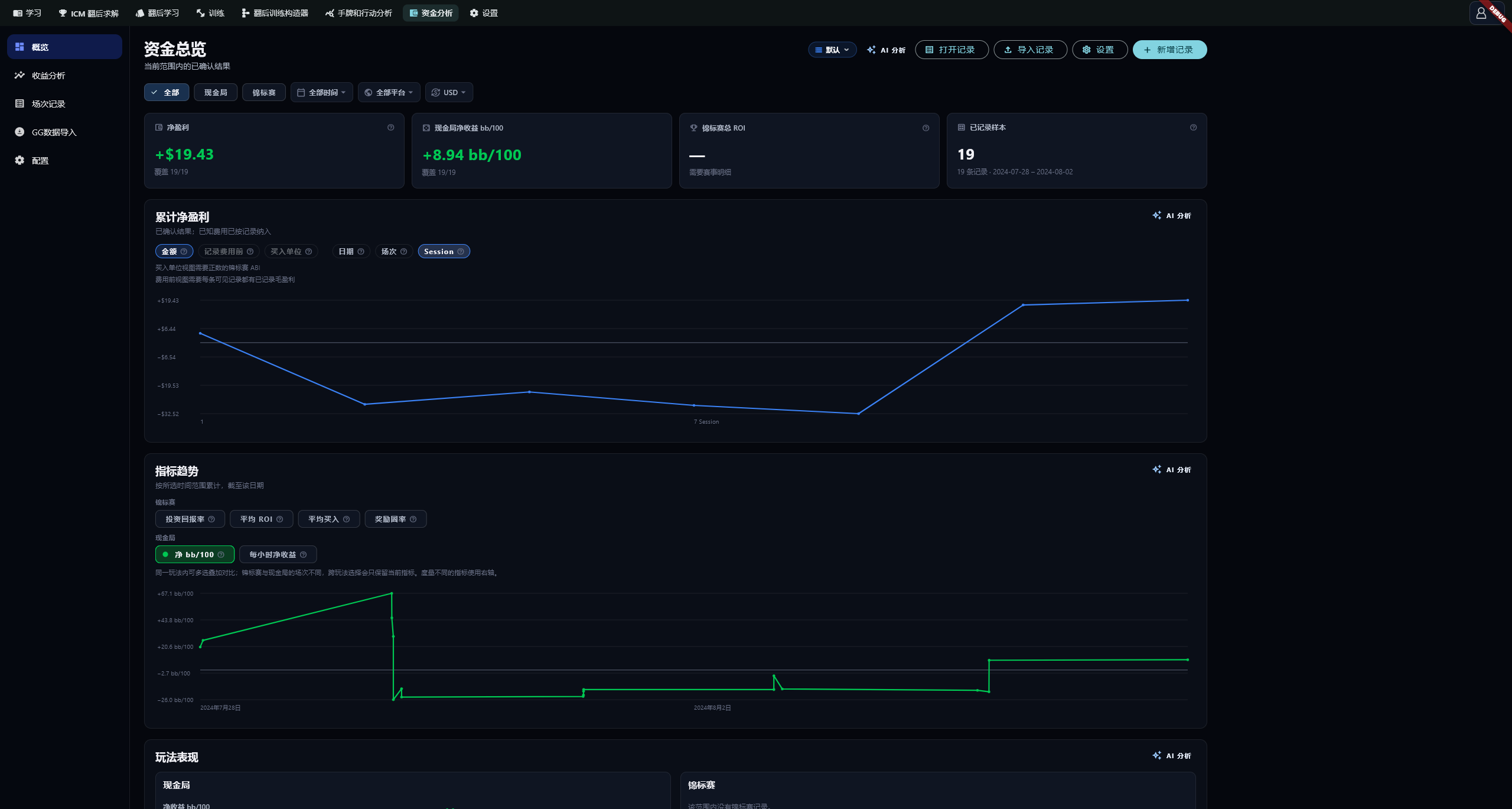This screenshot has width=1512, height=809.
Task: Click the 新增记录 button
Action: click(x=1169, y=50)
